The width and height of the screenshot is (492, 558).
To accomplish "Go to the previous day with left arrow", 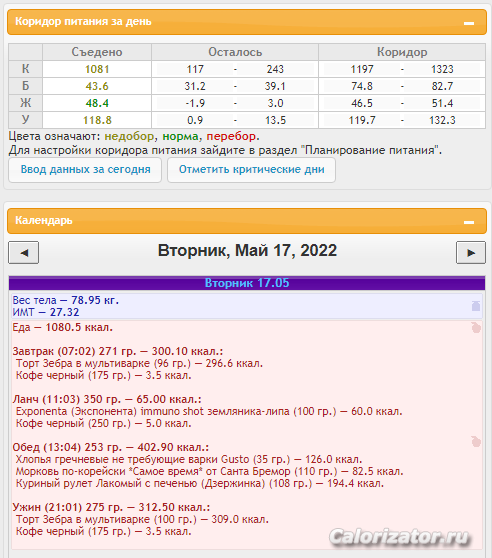I will point(23,253).
